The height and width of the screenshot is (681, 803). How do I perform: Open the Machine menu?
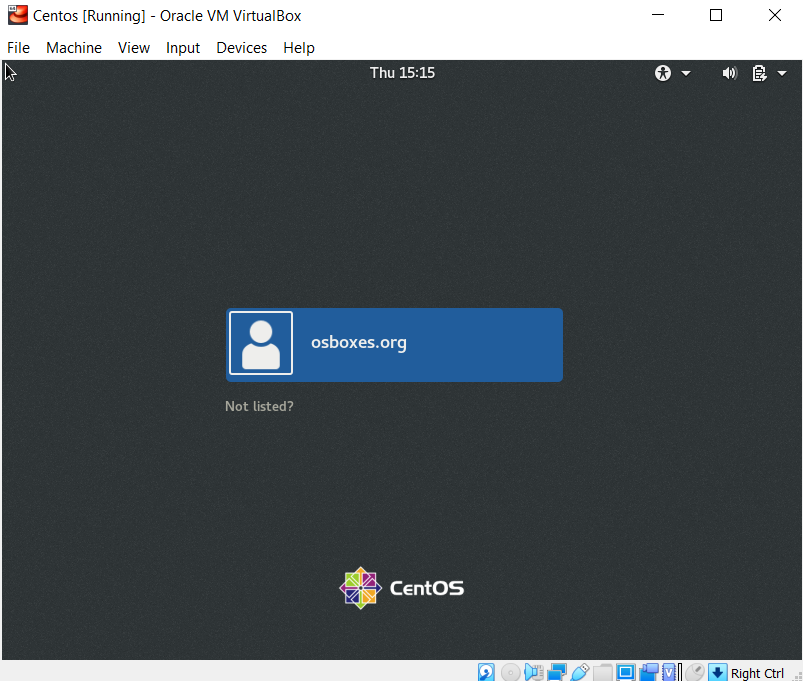(74, 48)
